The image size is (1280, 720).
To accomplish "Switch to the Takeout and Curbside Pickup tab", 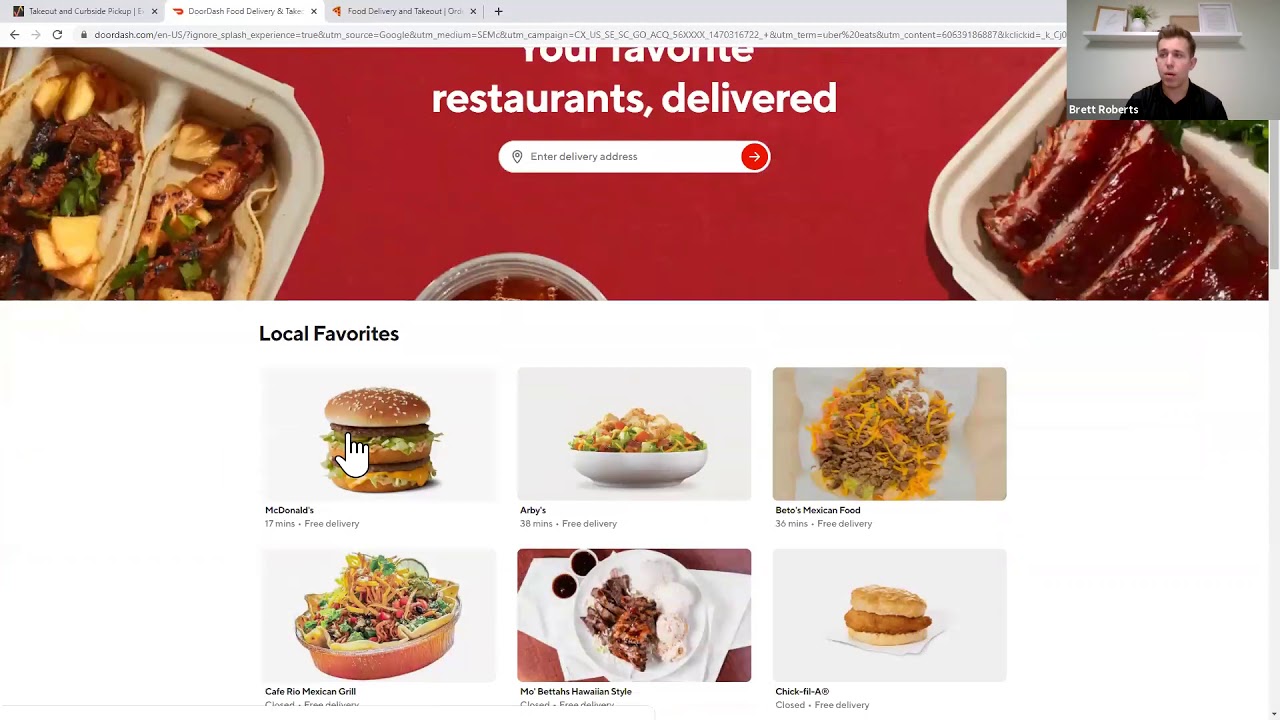I will pyautogui.click(x=84, y=11).
